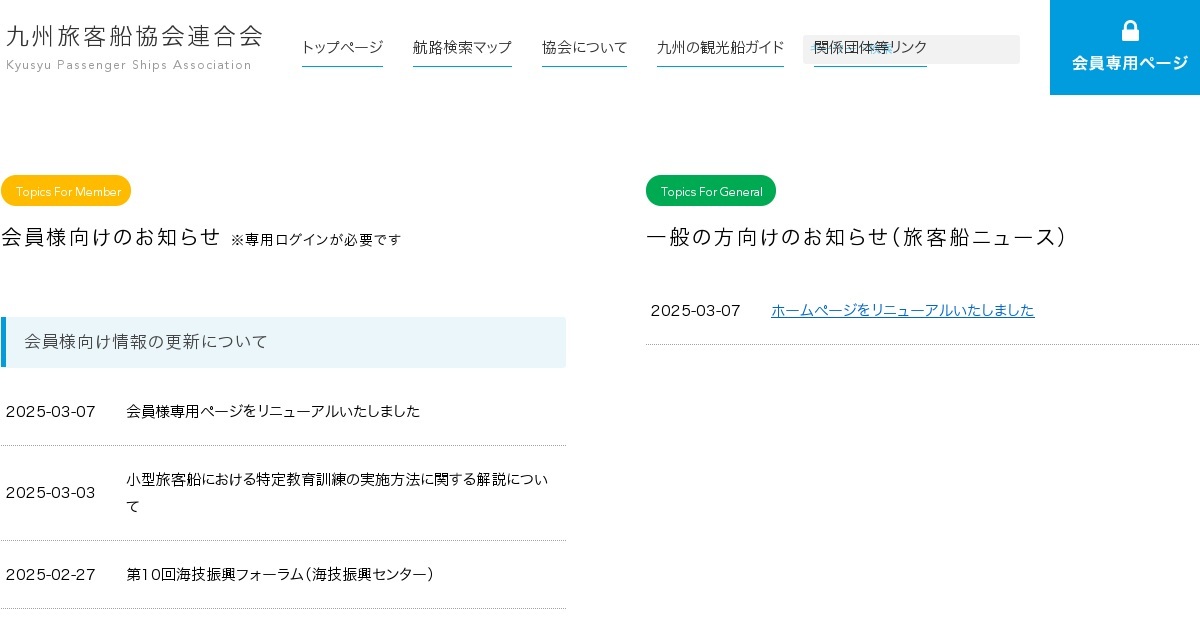Click the lock icon for member login
The width and height of the screenshot is (1200, 632).
1130,31
